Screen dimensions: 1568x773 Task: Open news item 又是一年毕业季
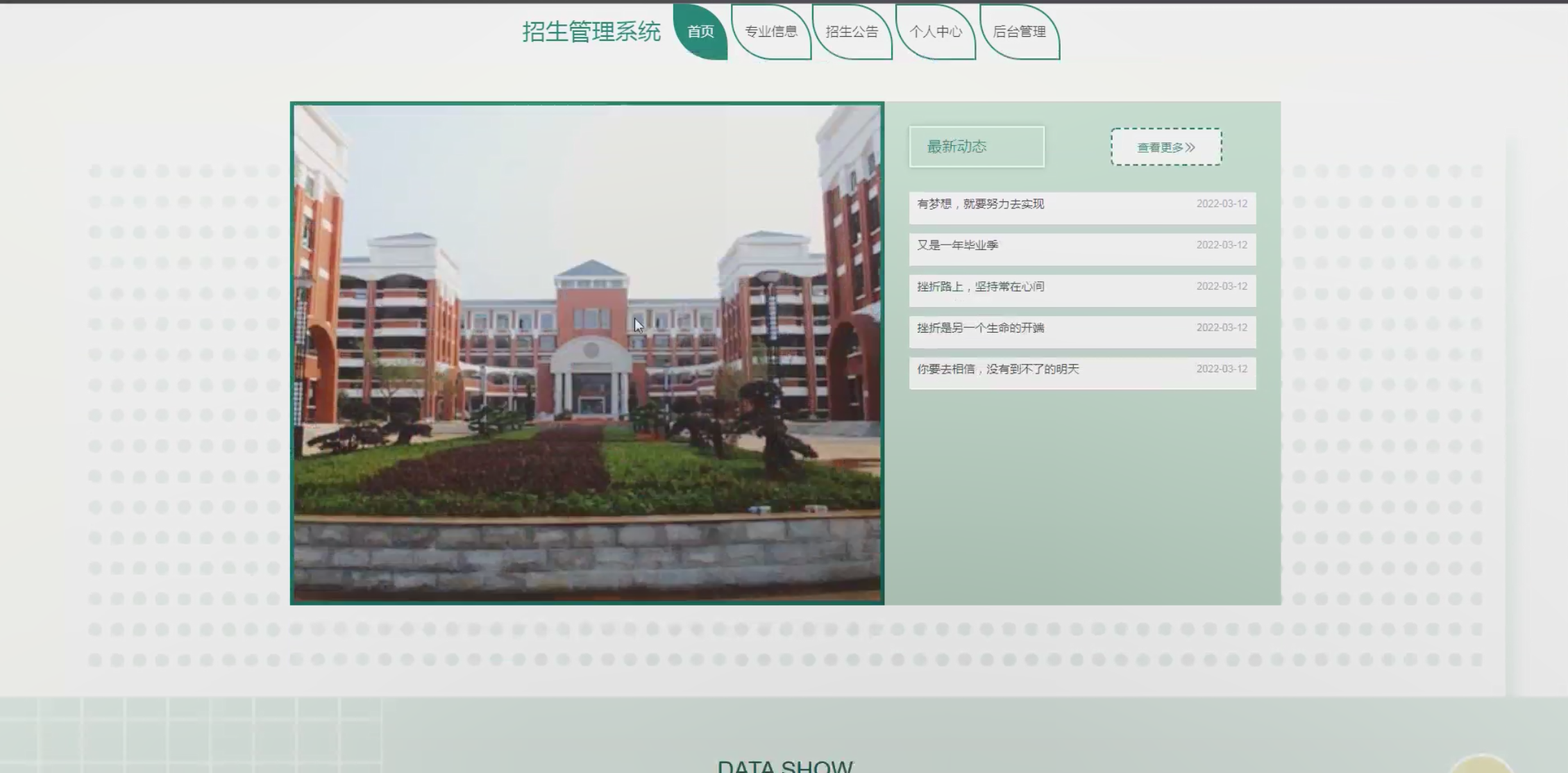point(957,245)
